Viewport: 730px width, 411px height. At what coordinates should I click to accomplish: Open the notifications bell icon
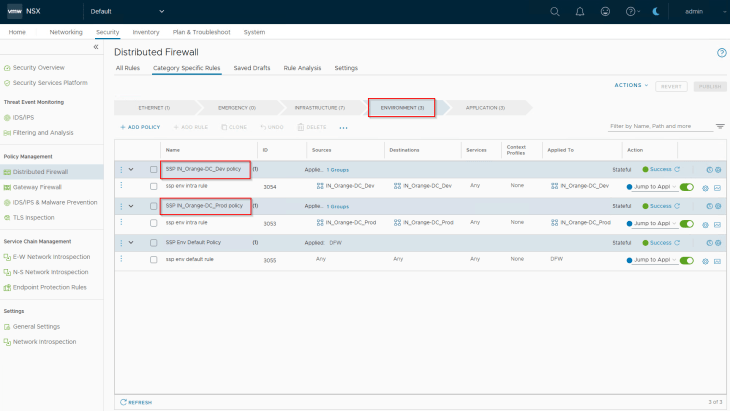[x=581, y=11]
